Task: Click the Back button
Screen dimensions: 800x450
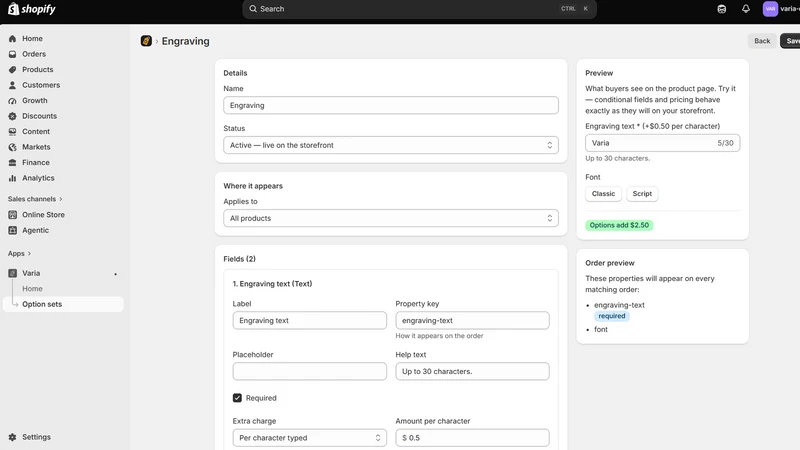Action: pyautogui.click(x=762, y=41)
